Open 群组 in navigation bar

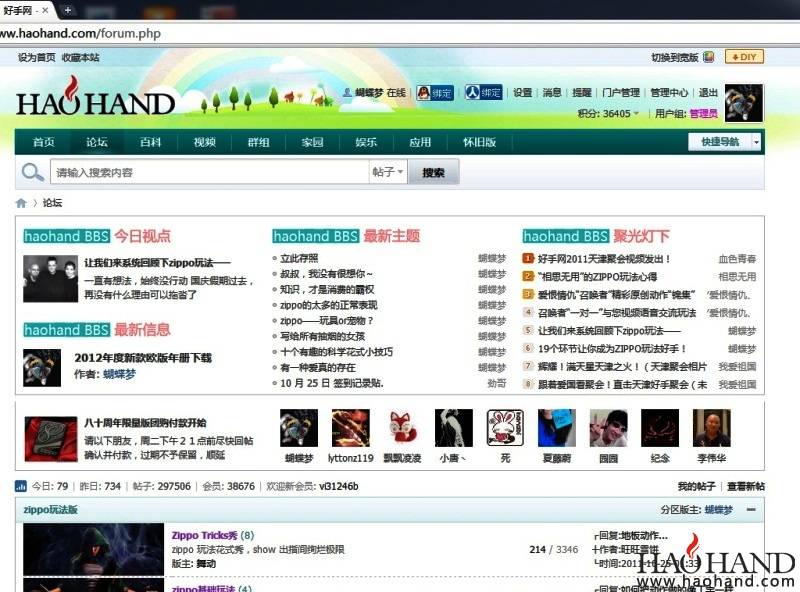coord(259,142)
